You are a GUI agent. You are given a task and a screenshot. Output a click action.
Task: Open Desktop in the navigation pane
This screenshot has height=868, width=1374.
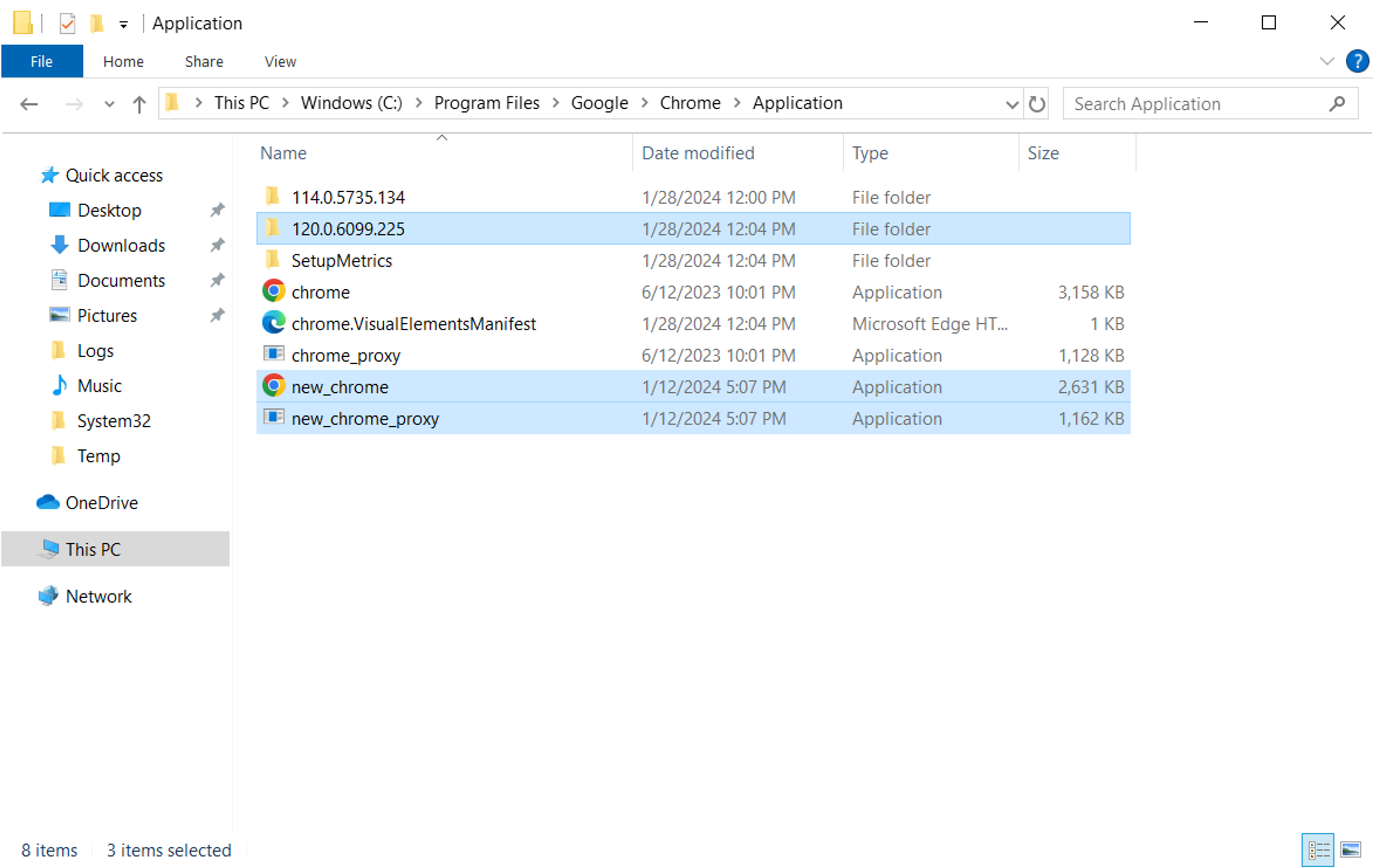point(109,210)
